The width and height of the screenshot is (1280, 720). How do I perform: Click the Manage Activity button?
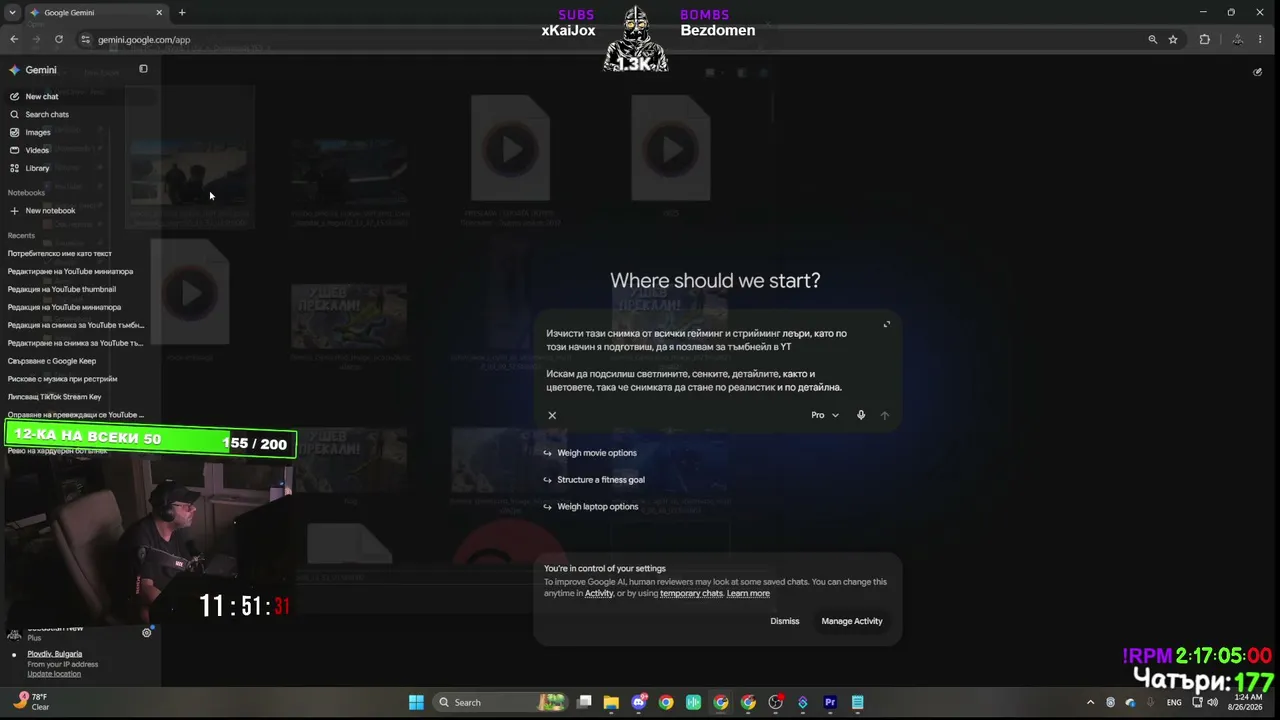coord(852,621)
